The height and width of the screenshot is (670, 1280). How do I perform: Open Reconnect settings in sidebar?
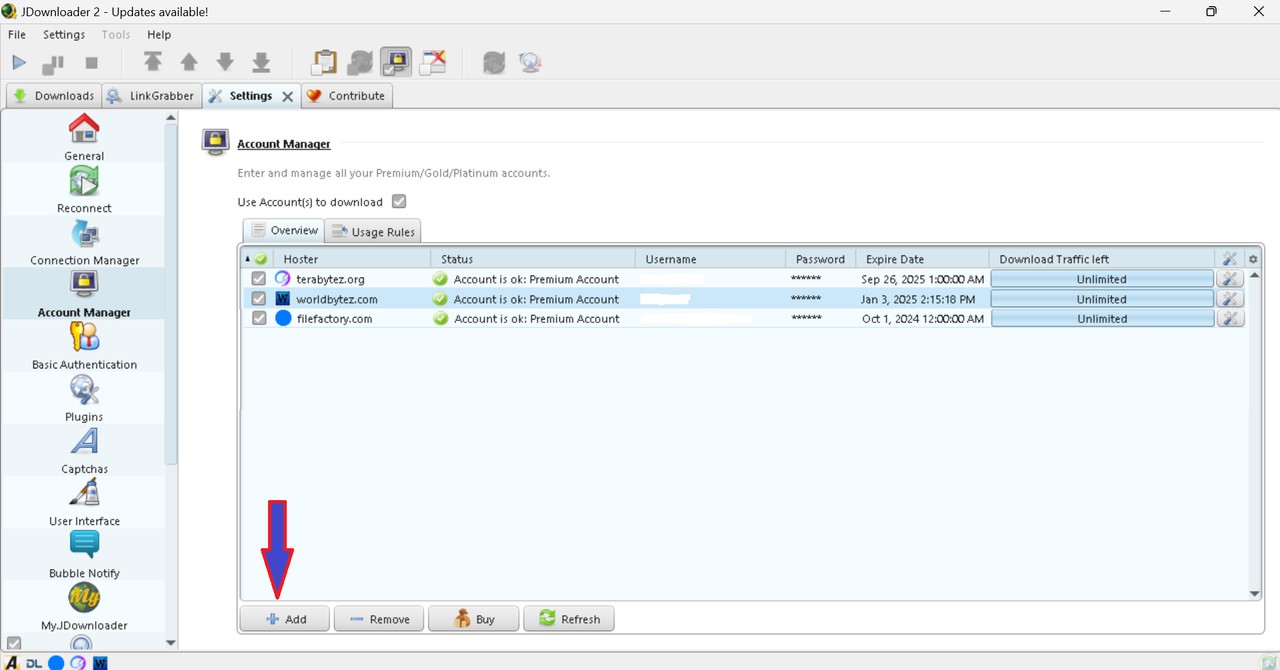(84, 189)
